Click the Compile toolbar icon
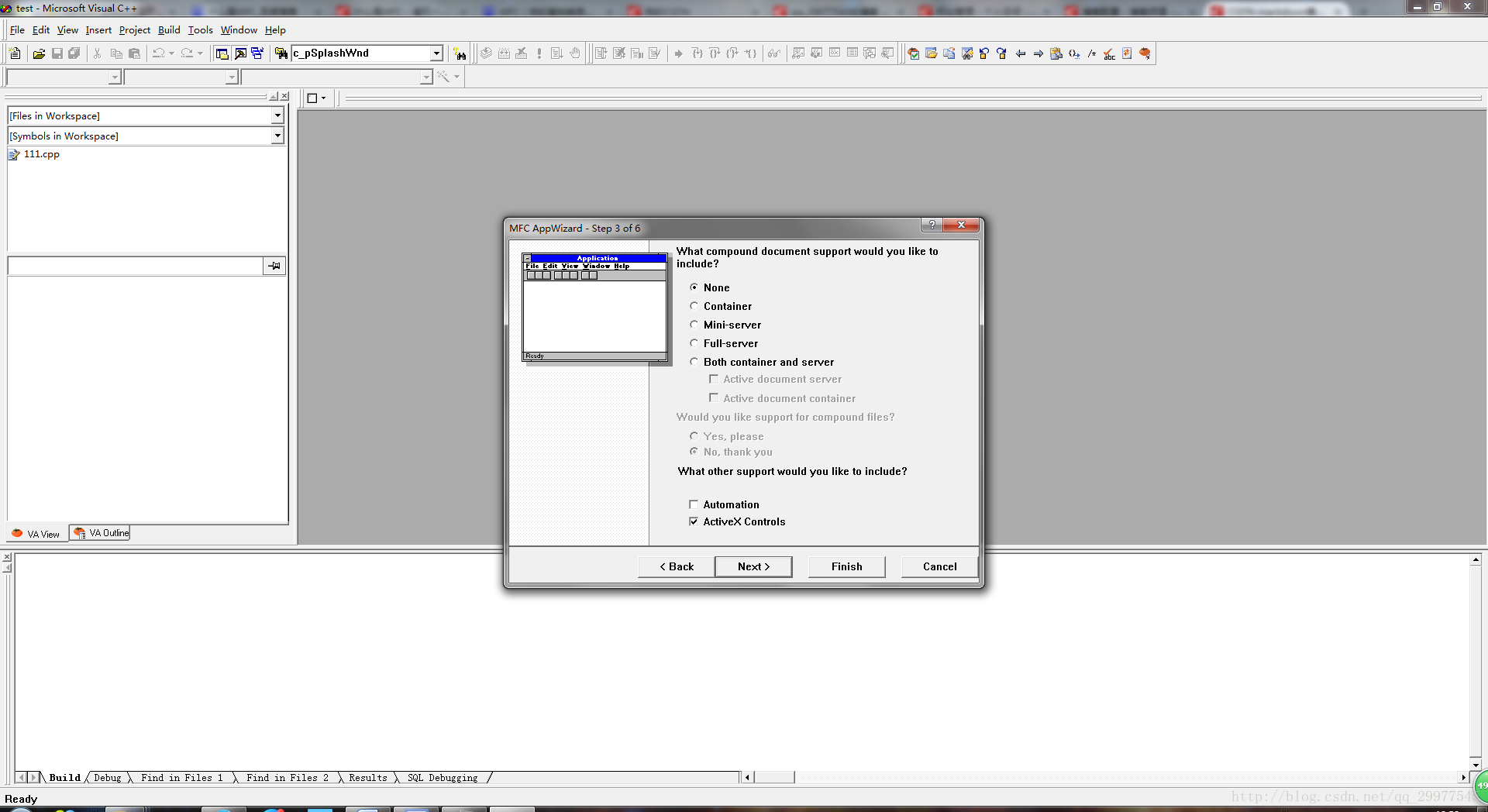 [x=486, y=53]
